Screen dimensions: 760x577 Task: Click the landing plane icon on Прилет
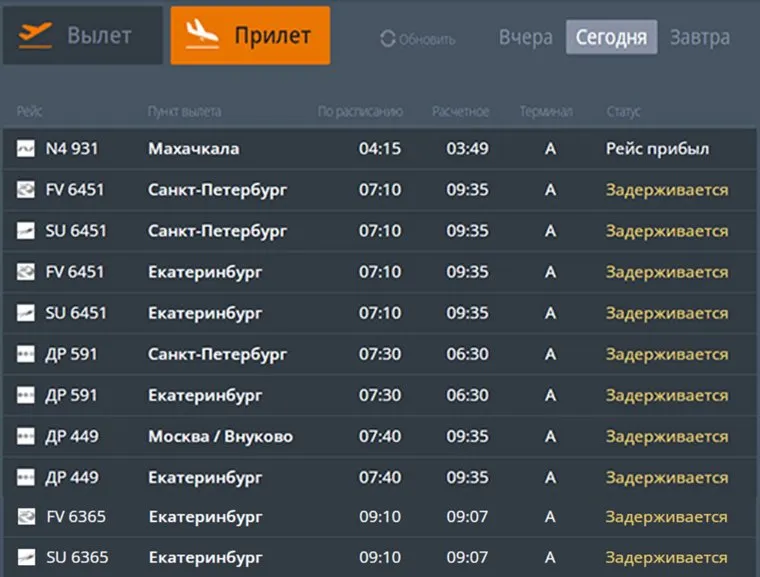pos(203,35)
